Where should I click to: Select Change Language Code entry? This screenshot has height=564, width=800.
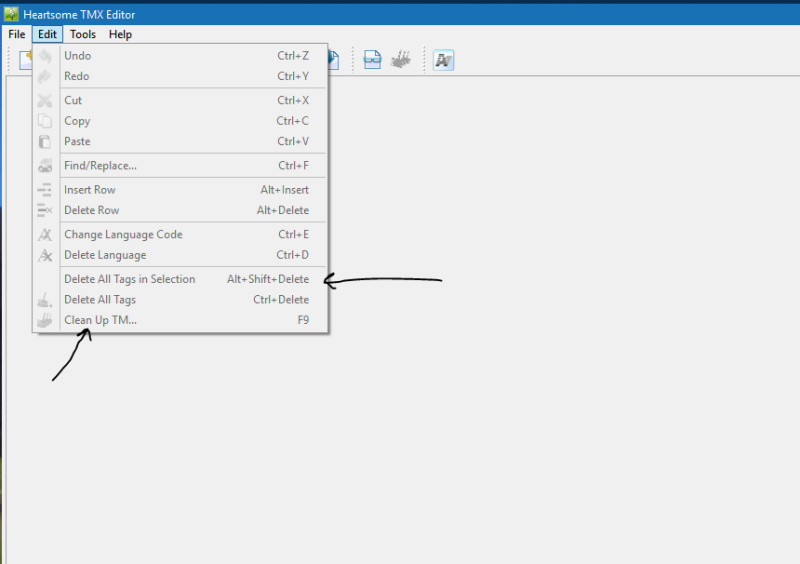[x=180, y=234]
